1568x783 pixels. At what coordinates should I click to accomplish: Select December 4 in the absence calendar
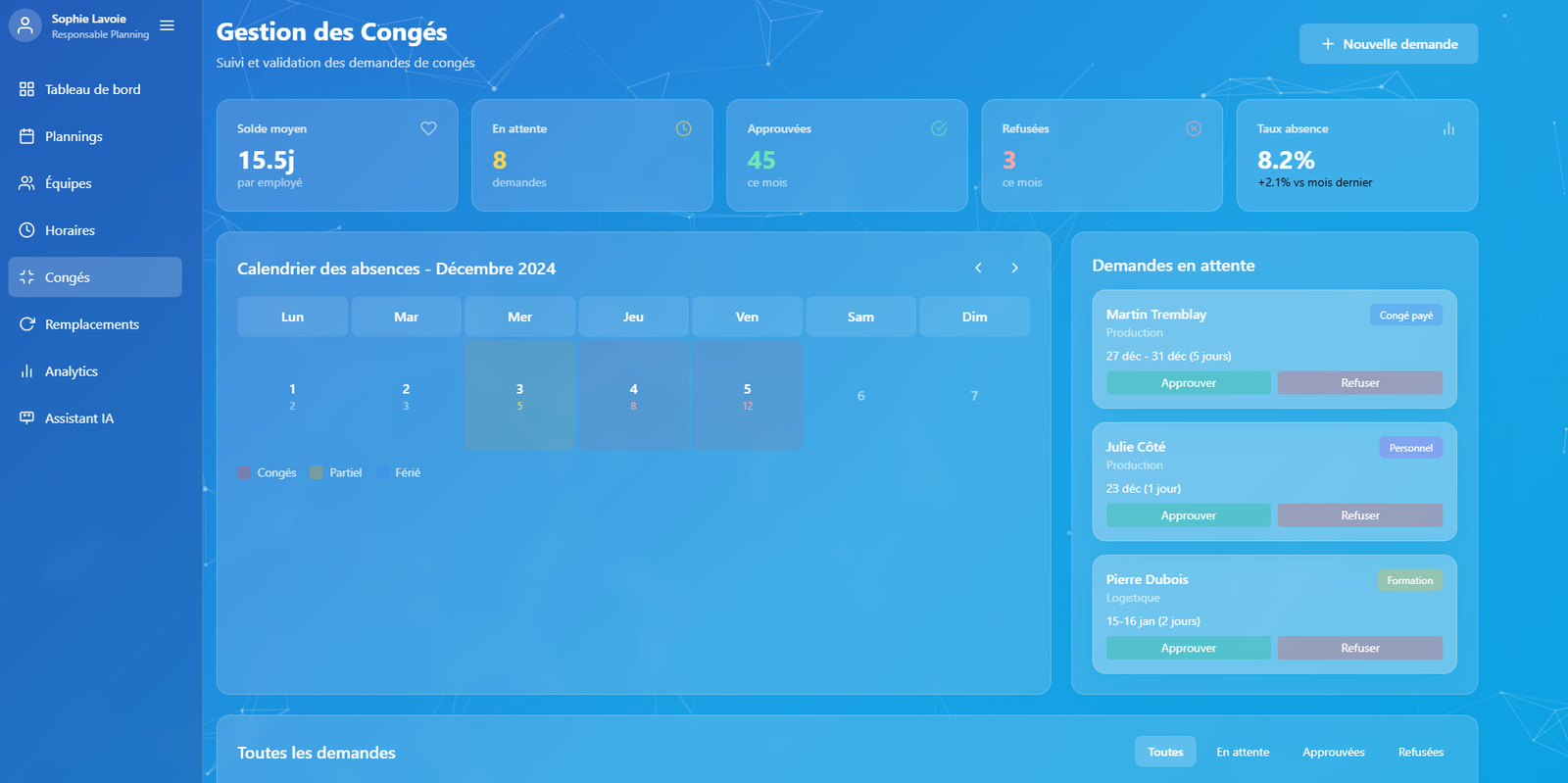(633, 396)
